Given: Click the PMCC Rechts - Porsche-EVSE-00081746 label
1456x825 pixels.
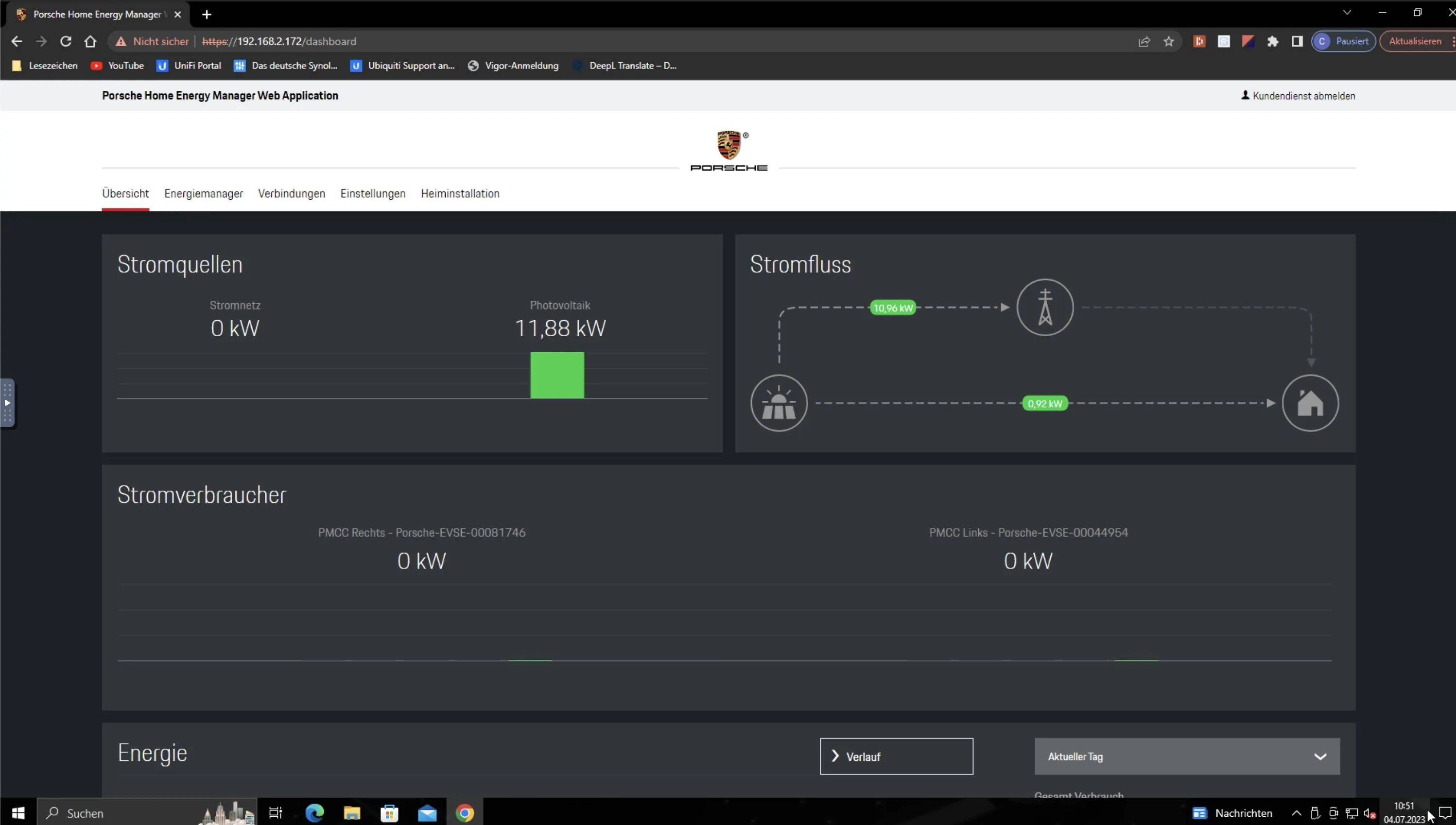Looking at the screenshot, I should (x=422, y=533).
